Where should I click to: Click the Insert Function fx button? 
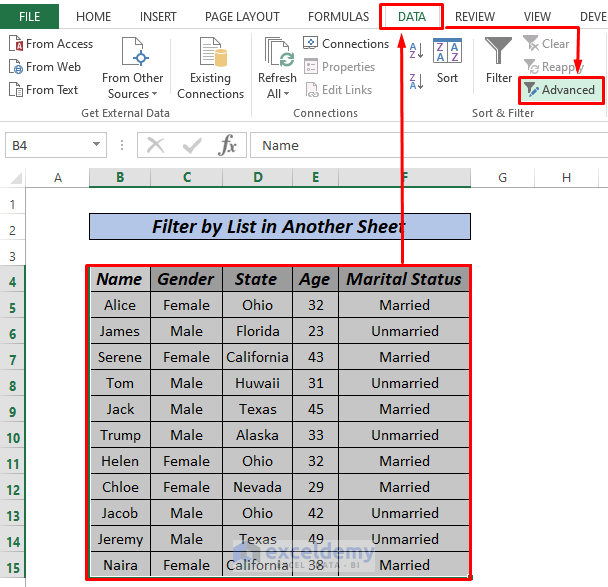tap(227, 145)
